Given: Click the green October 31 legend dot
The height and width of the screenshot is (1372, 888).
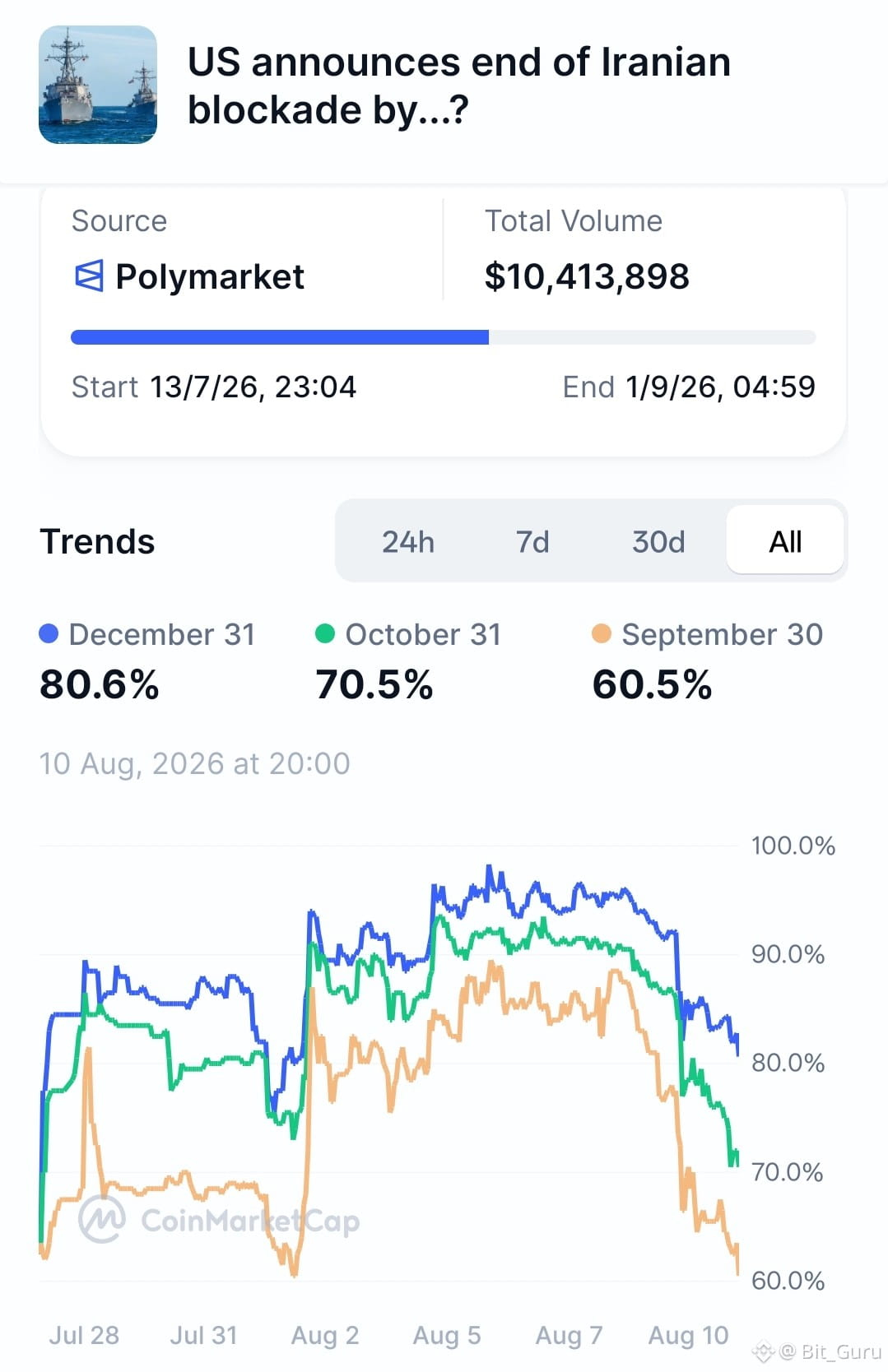Looking at the screenshot, I should (325, 634).
